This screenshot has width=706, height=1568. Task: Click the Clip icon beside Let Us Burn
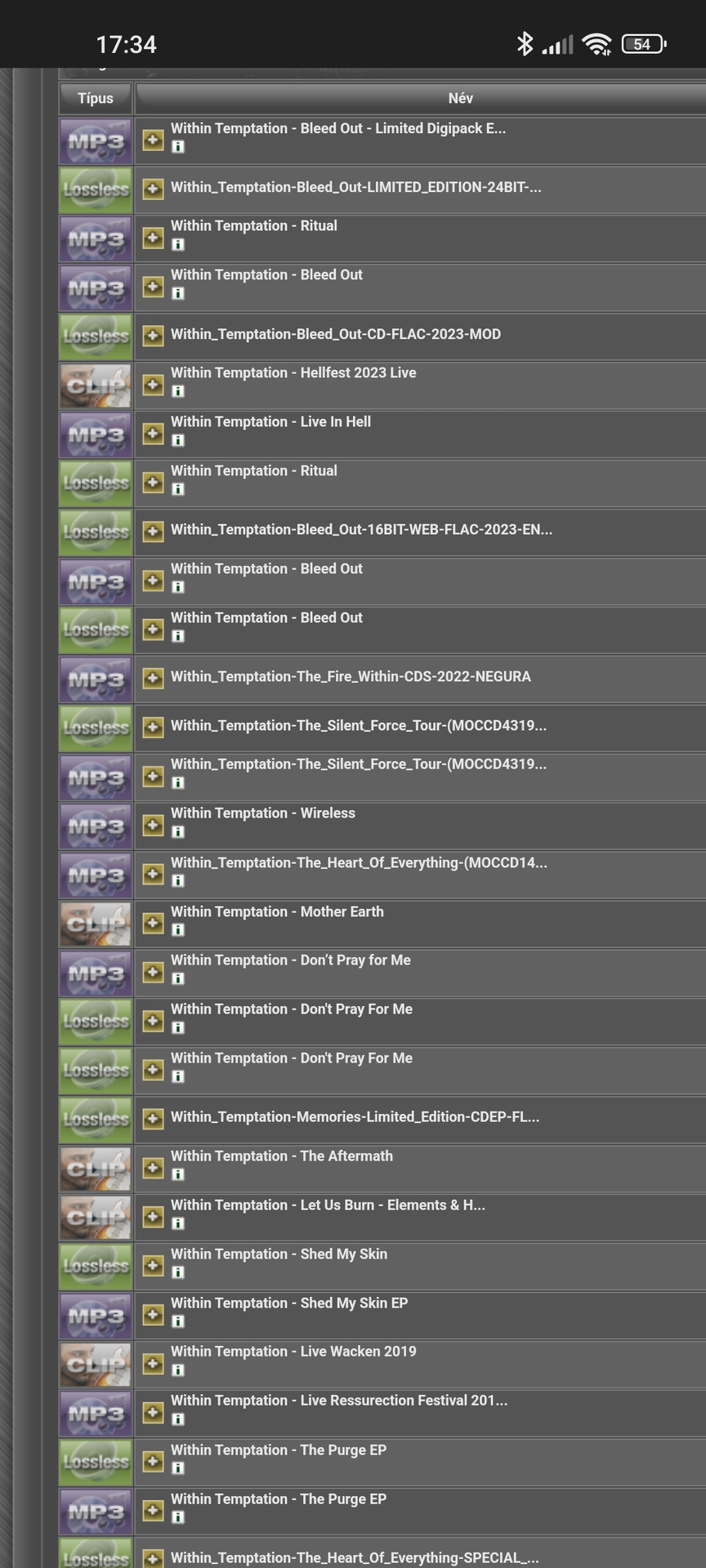[x=96, y=1218]
